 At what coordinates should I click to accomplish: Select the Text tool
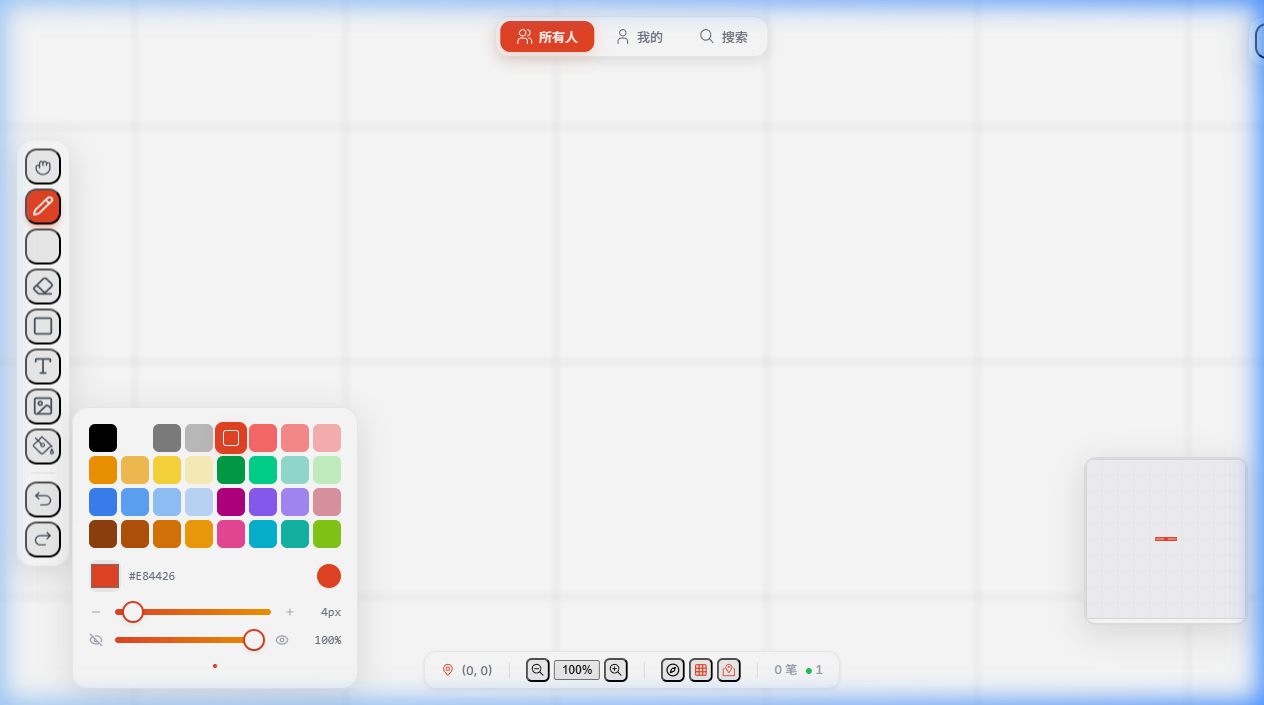click(x=43, y=366)
